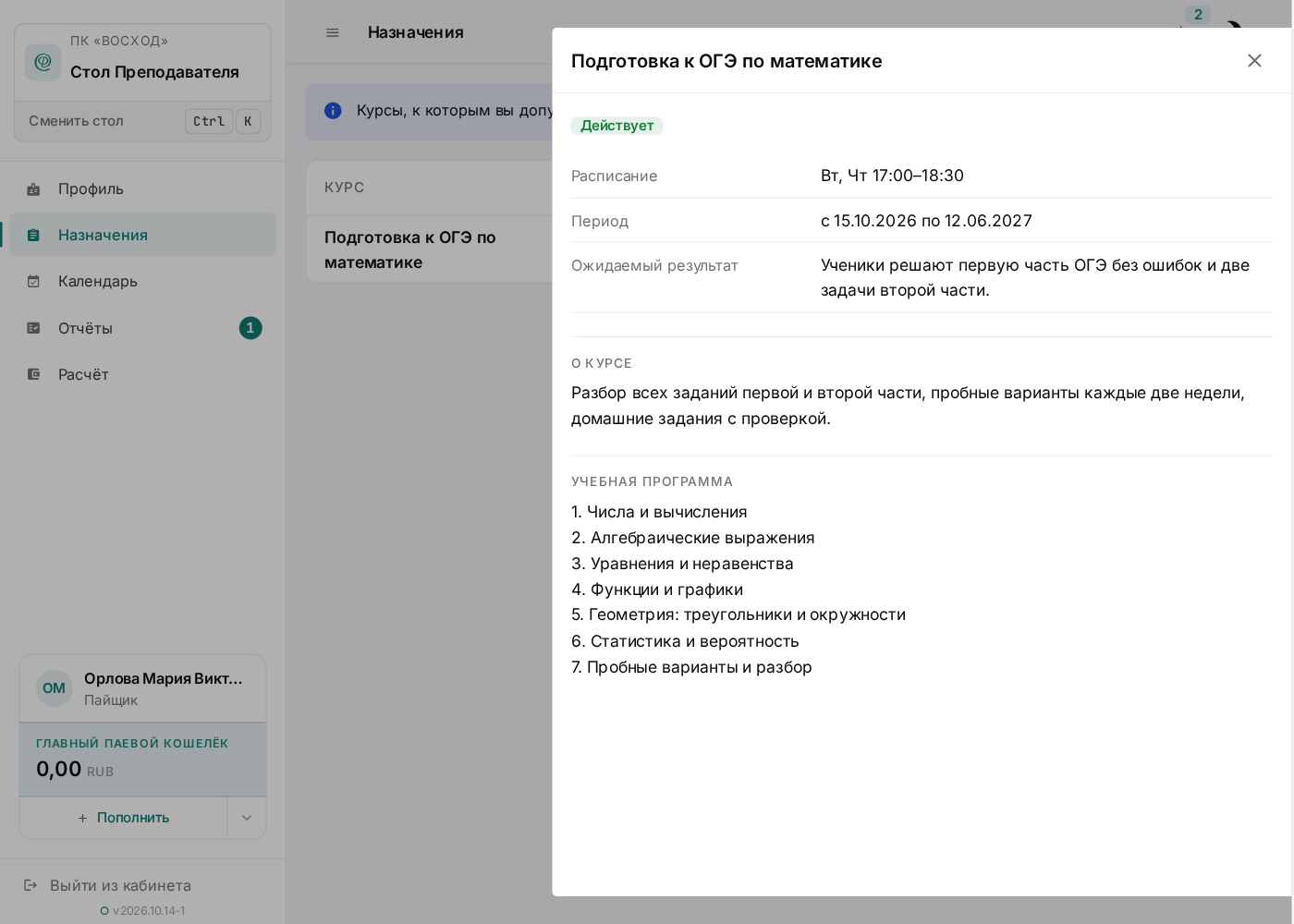Select the course row in the Назначения table
1294x924 pixels.
[430, 249]
